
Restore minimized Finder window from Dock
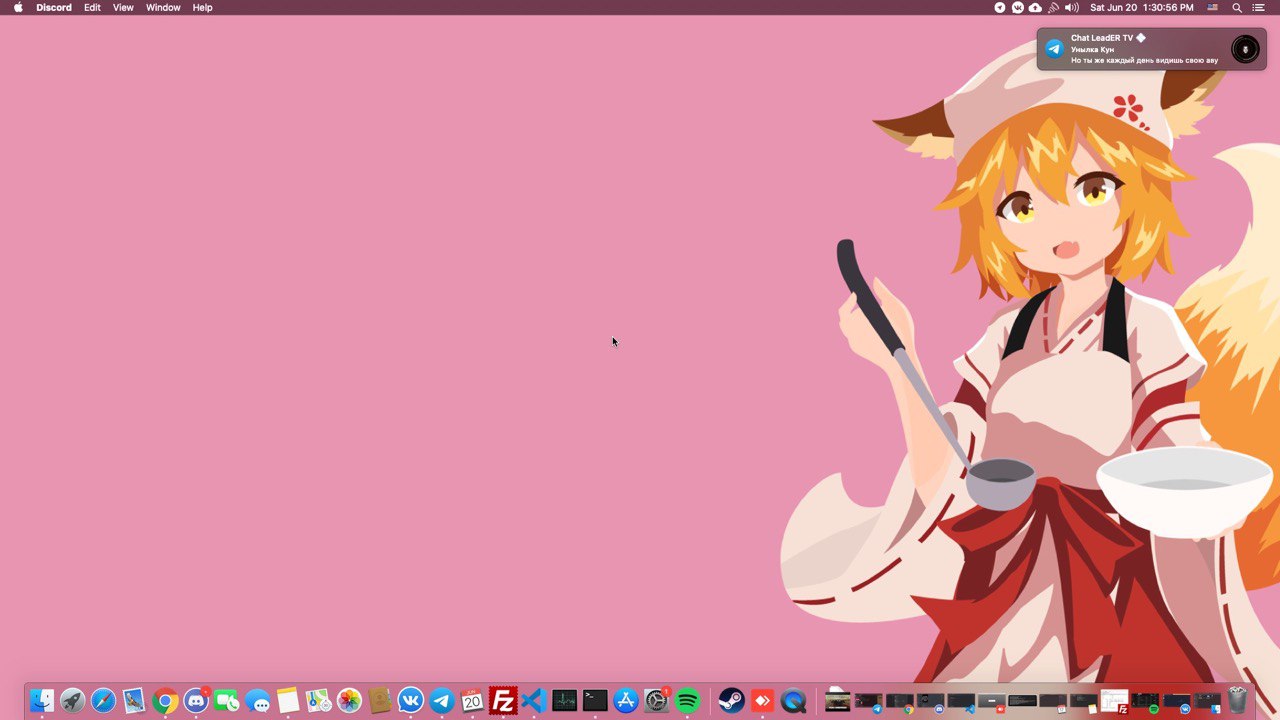(1208, 702)
